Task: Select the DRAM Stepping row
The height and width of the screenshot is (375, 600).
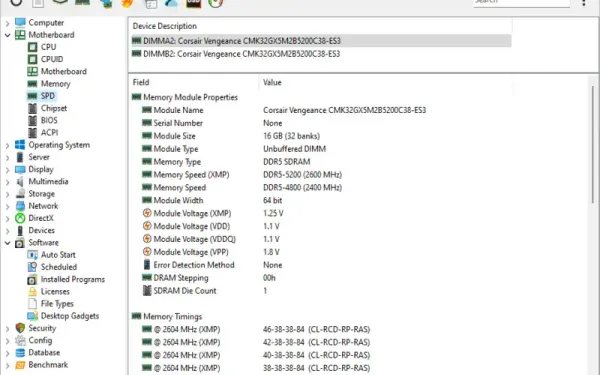Action: point(321,278)
